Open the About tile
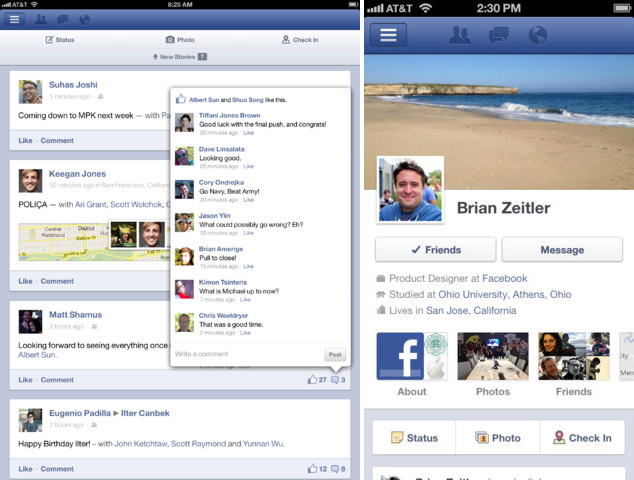This screenshot has height=480, width=634. click(412, 365)
